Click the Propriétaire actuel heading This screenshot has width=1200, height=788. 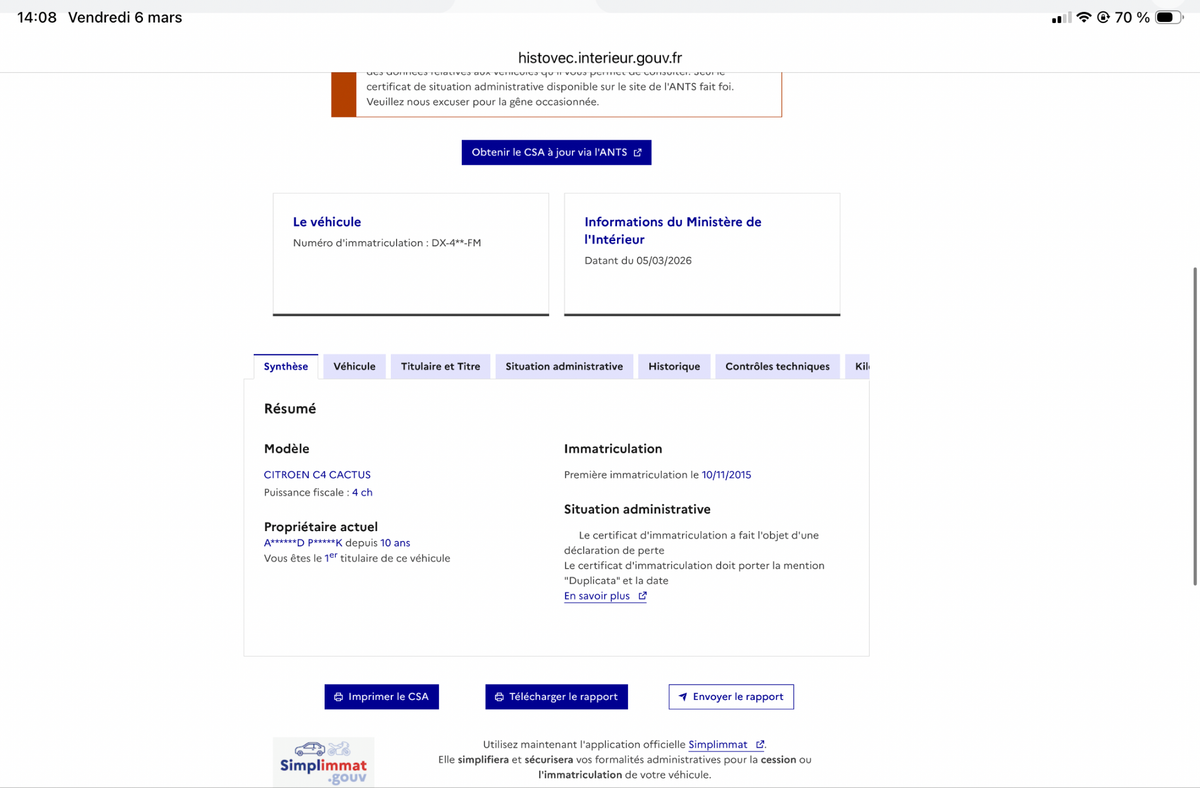(321, 527)
